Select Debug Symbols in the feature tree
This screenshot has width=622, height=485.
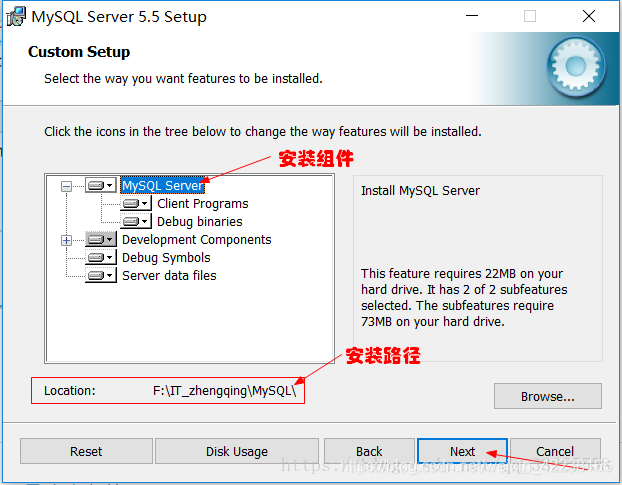(166, 257)
